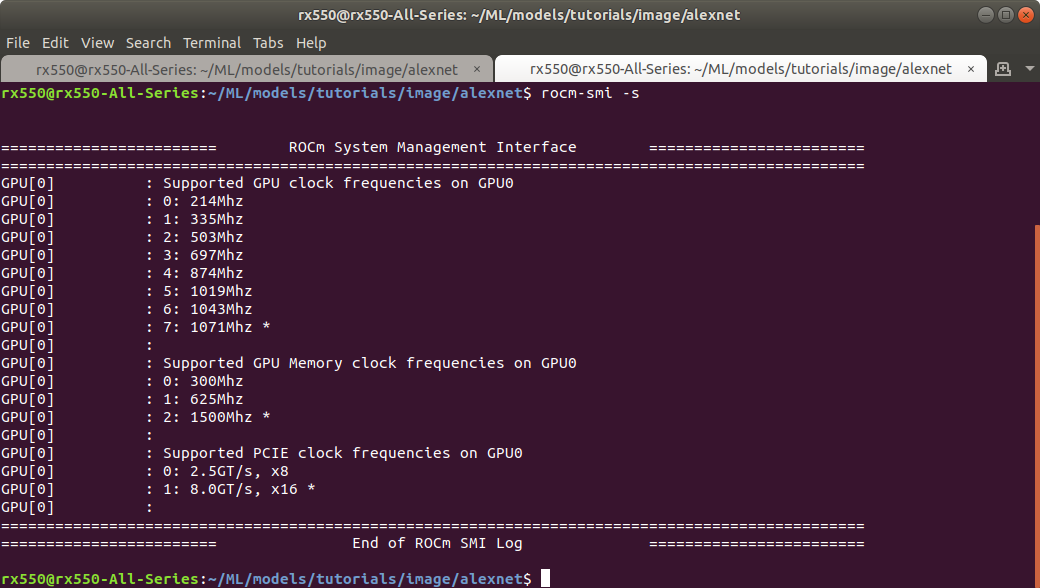The image size is (1040, 588).
Task: Open the Tabs menu
Action: coord(268,43)
